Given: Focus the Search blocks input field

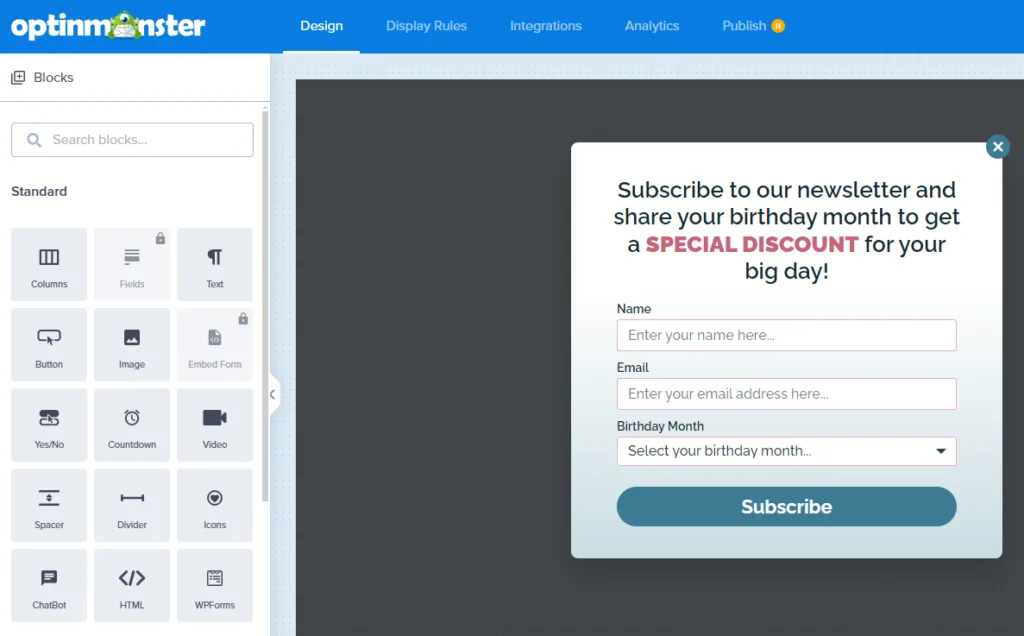Looking at the screenshot, I should 133,140.
